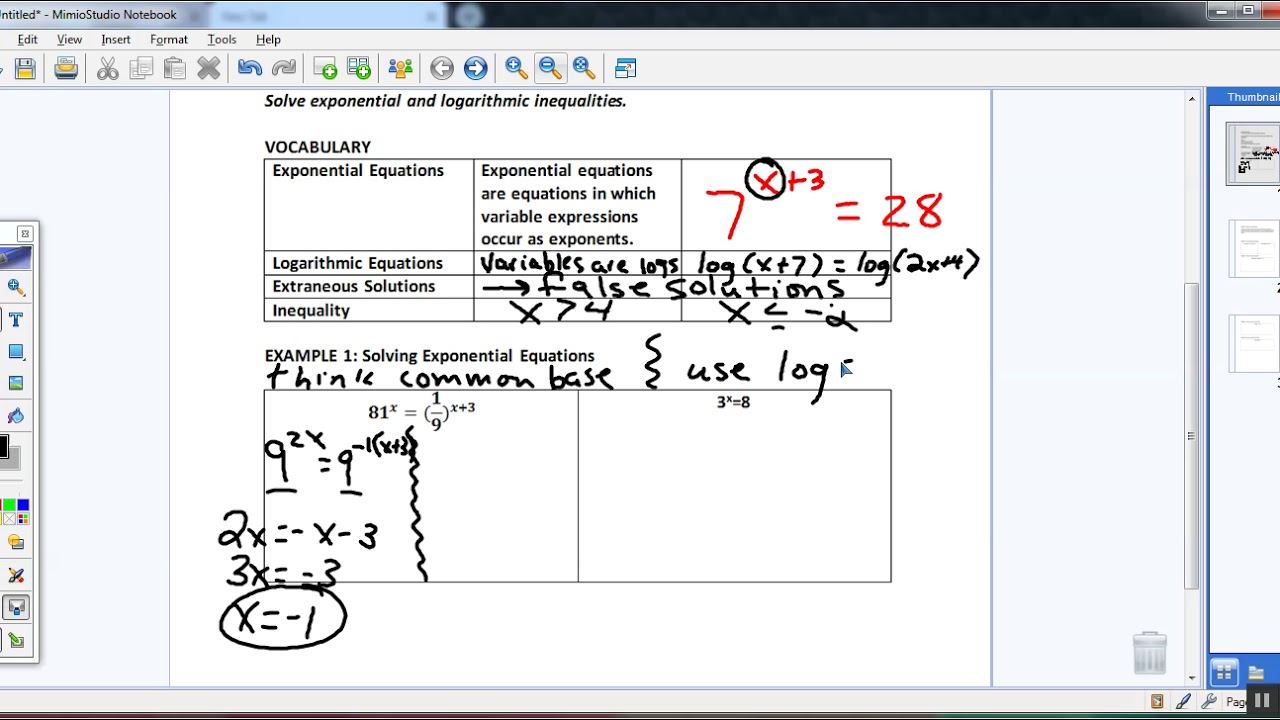
Task: Click the page scrollbar up arrow
Action: pos(1192,98)
